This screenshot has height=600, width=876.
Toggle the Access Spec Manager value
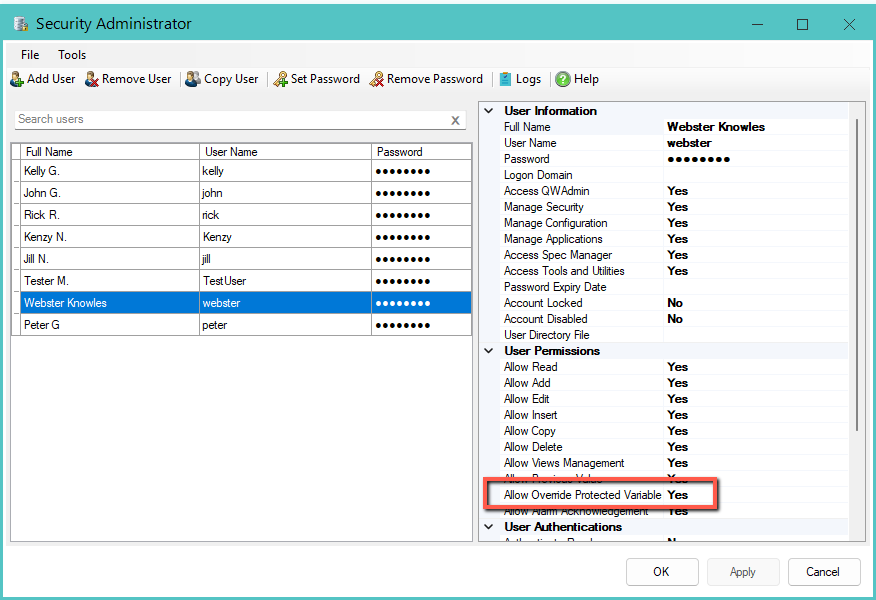(x=677, y=255)
